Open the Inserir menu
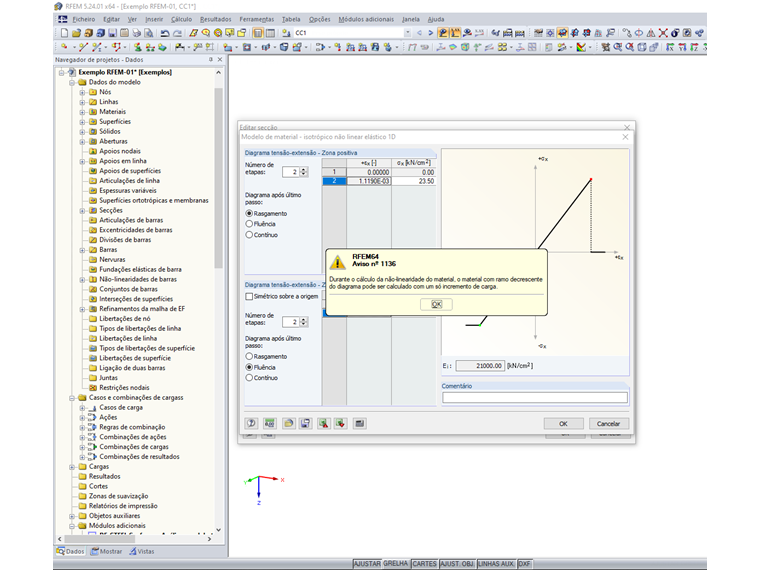This screenshot has height=570, width=760. (x=154, y=19)
